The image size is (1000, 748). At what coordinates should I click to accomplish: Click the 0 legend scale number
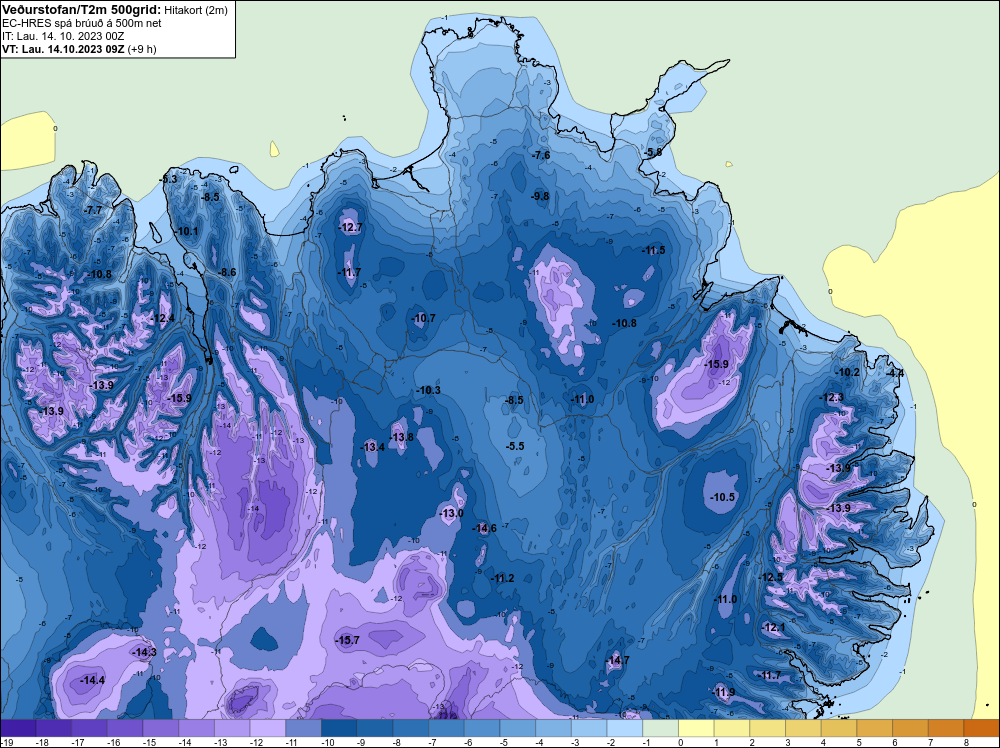(680, 742)
